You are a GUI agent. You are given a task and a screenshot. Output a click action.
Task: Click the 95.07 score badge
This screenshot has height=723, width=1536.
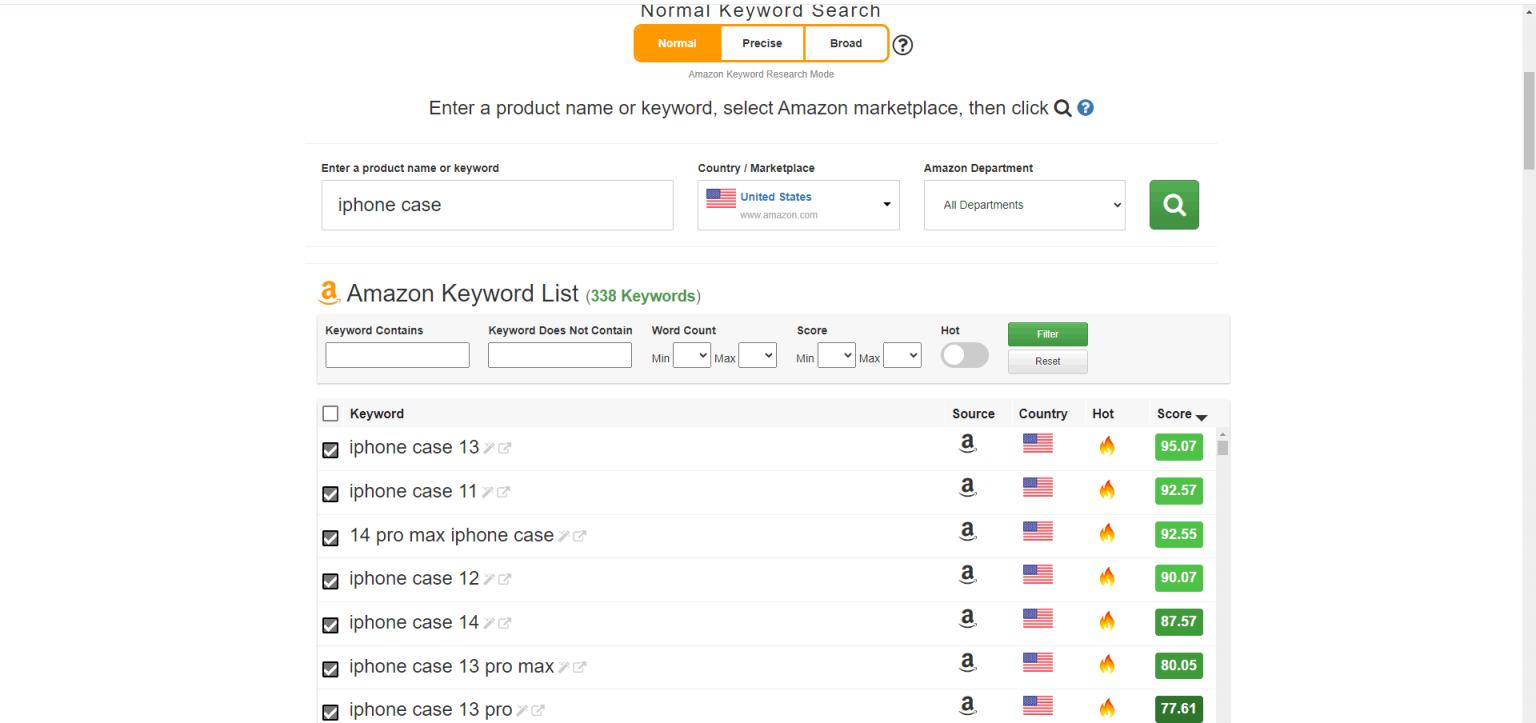tap(1178, 446)
